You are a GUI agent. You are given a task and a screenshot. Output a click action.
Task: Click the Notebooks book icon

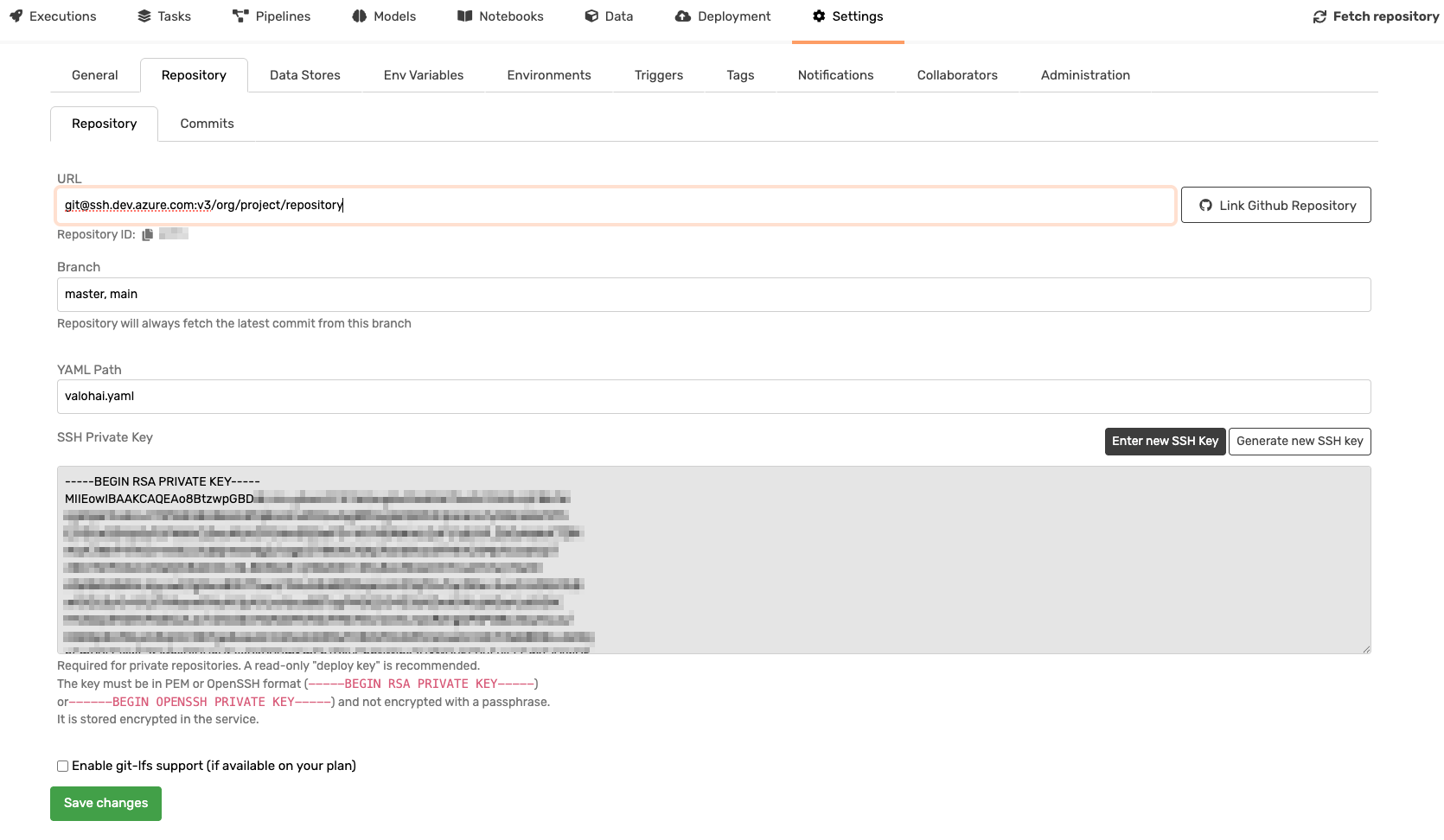coord(465,16)
